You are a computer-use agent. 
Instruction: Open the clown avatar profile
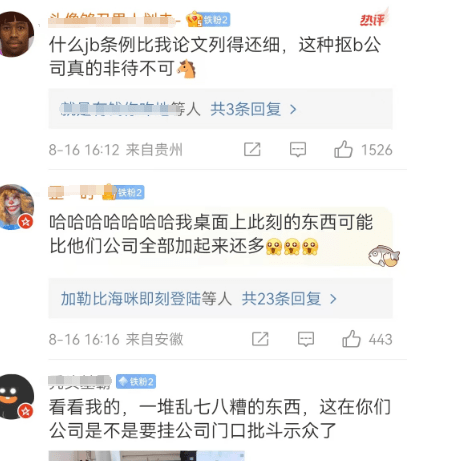[16, 207]
